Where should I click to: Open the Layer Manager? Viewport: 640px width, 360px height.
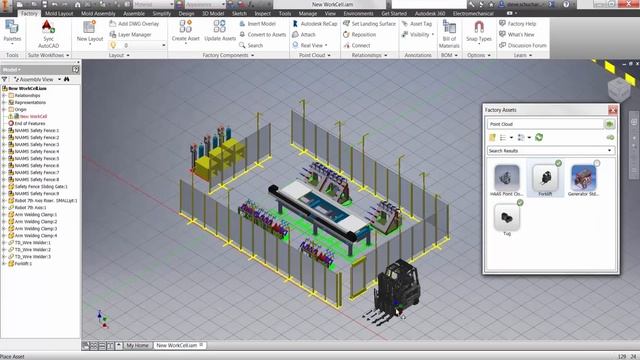(131, 35)
